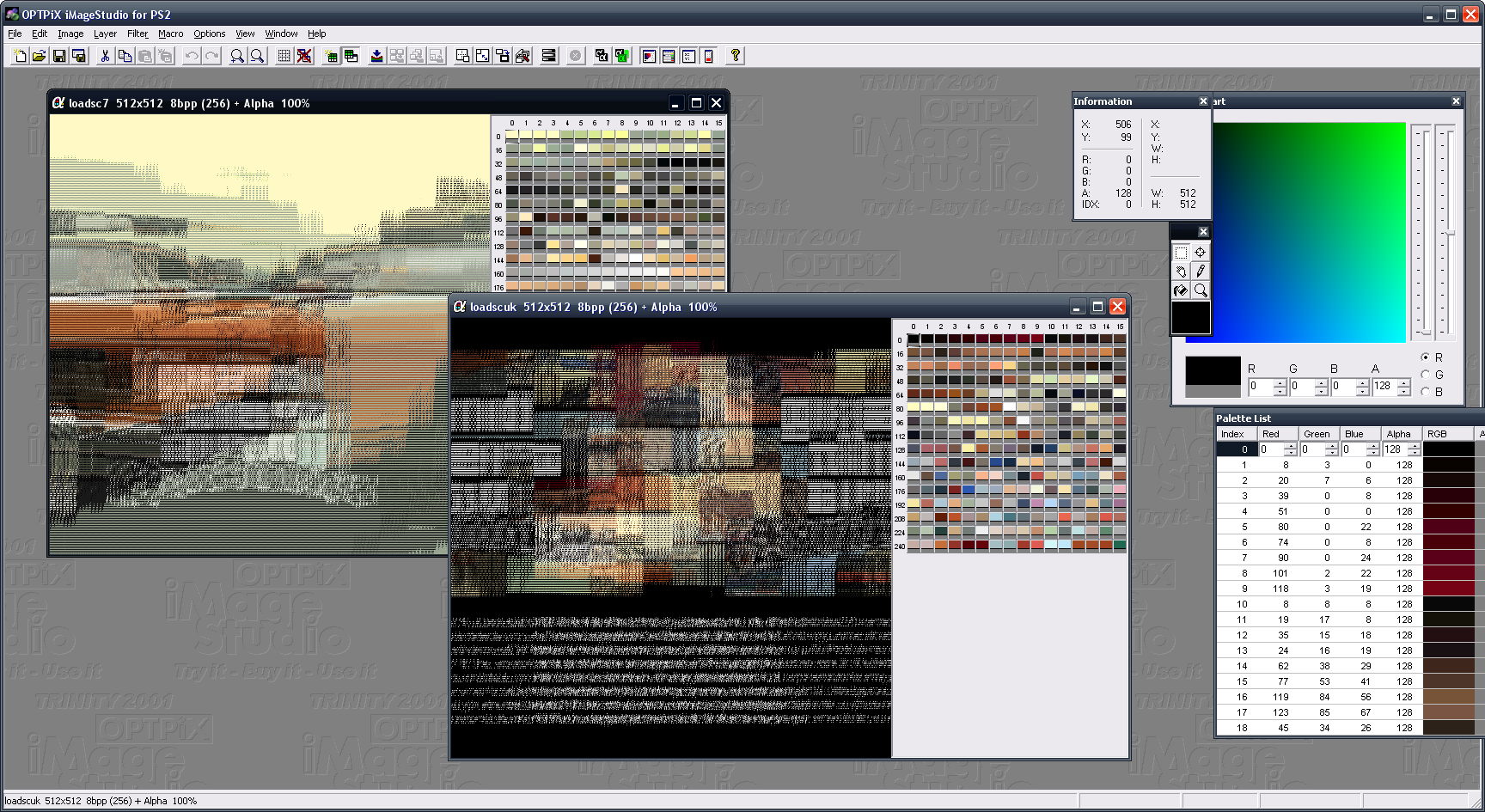Click the scissors cut icon in toolbar
The width and height of the screenshot is (1485, 812).
pos(105,56)
